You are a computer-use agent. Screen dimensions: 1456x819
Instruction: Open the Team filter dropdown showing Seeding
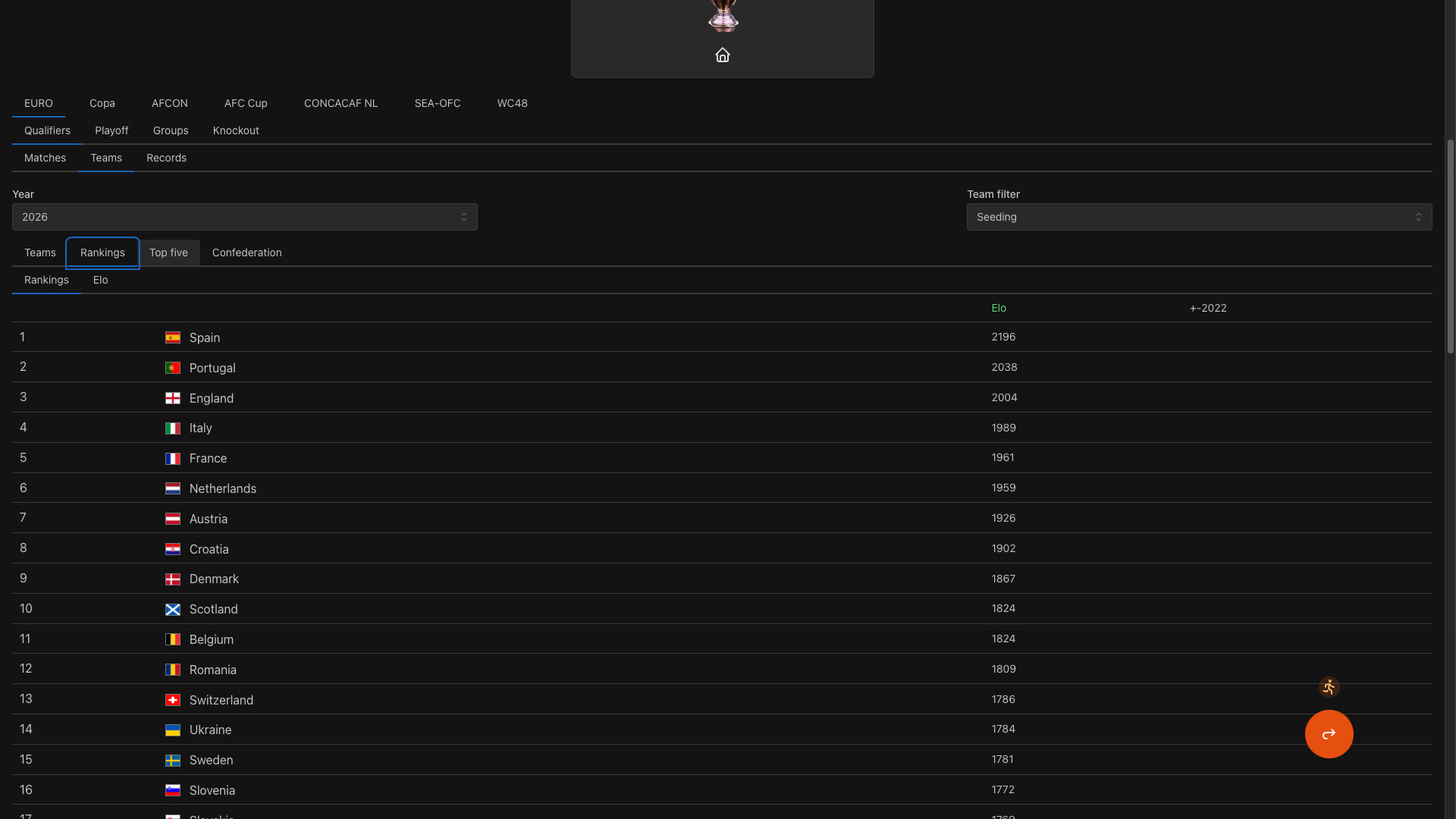[x=1200, y=217]
